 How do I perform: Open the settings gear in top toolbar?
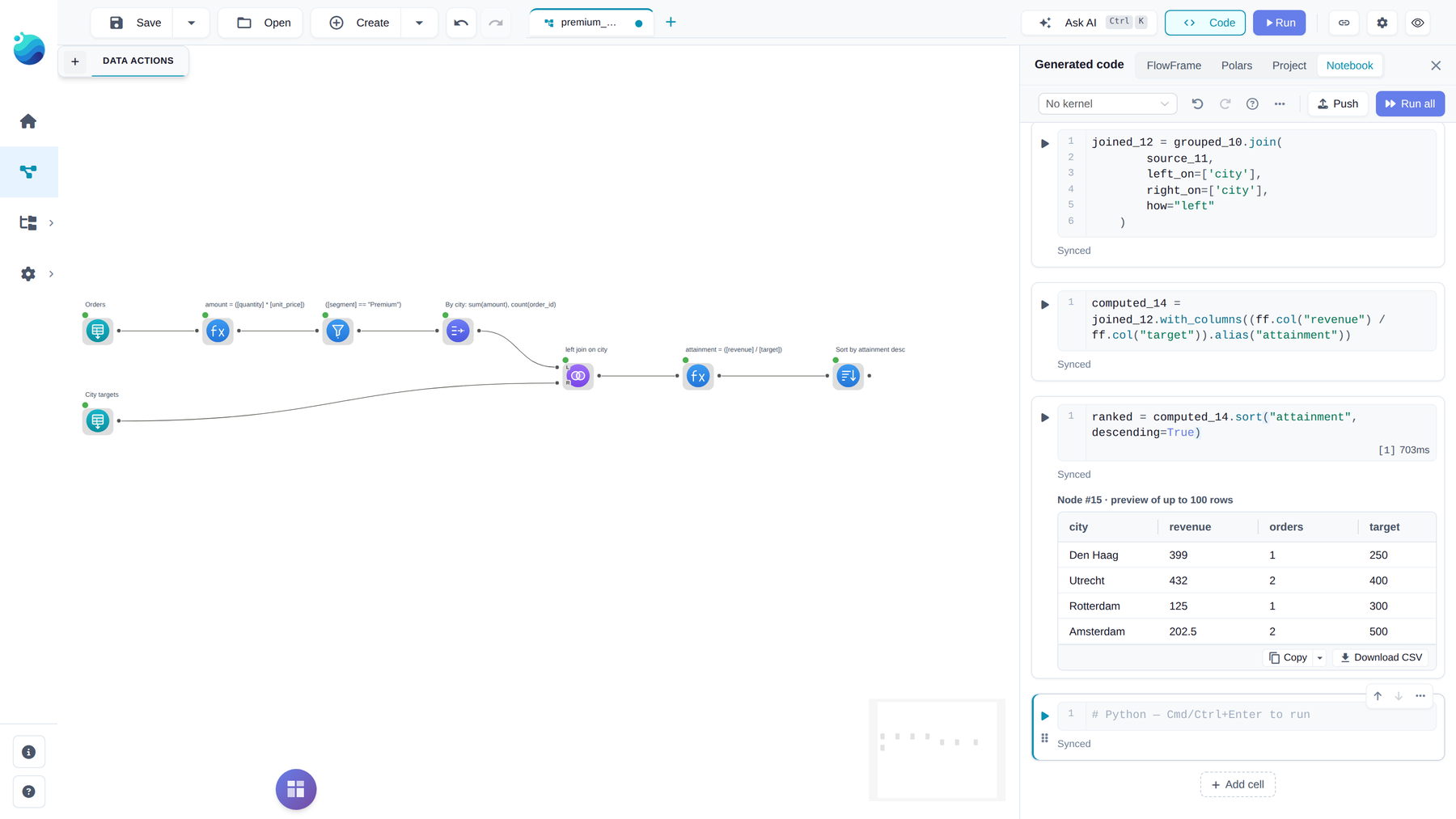click(x=1382, y=23)
